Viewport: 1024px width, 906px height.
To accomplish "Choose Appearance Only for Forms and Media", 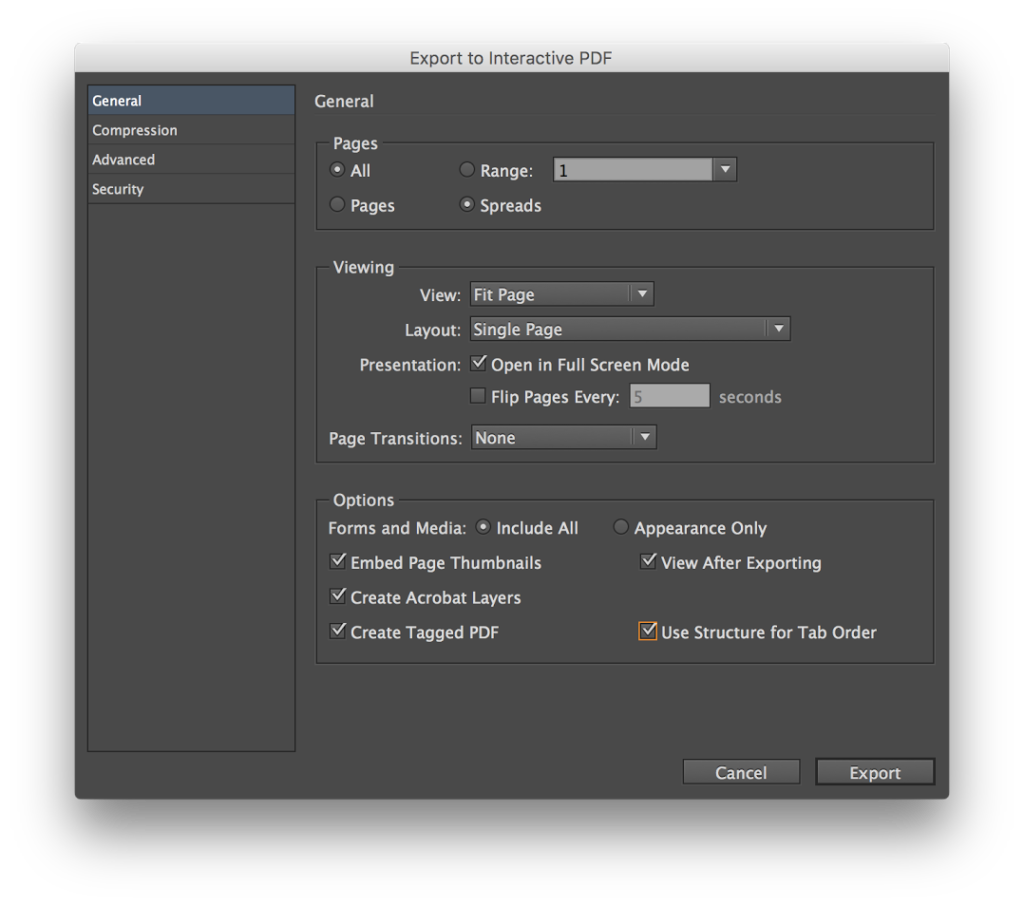I will pos(621,527).
